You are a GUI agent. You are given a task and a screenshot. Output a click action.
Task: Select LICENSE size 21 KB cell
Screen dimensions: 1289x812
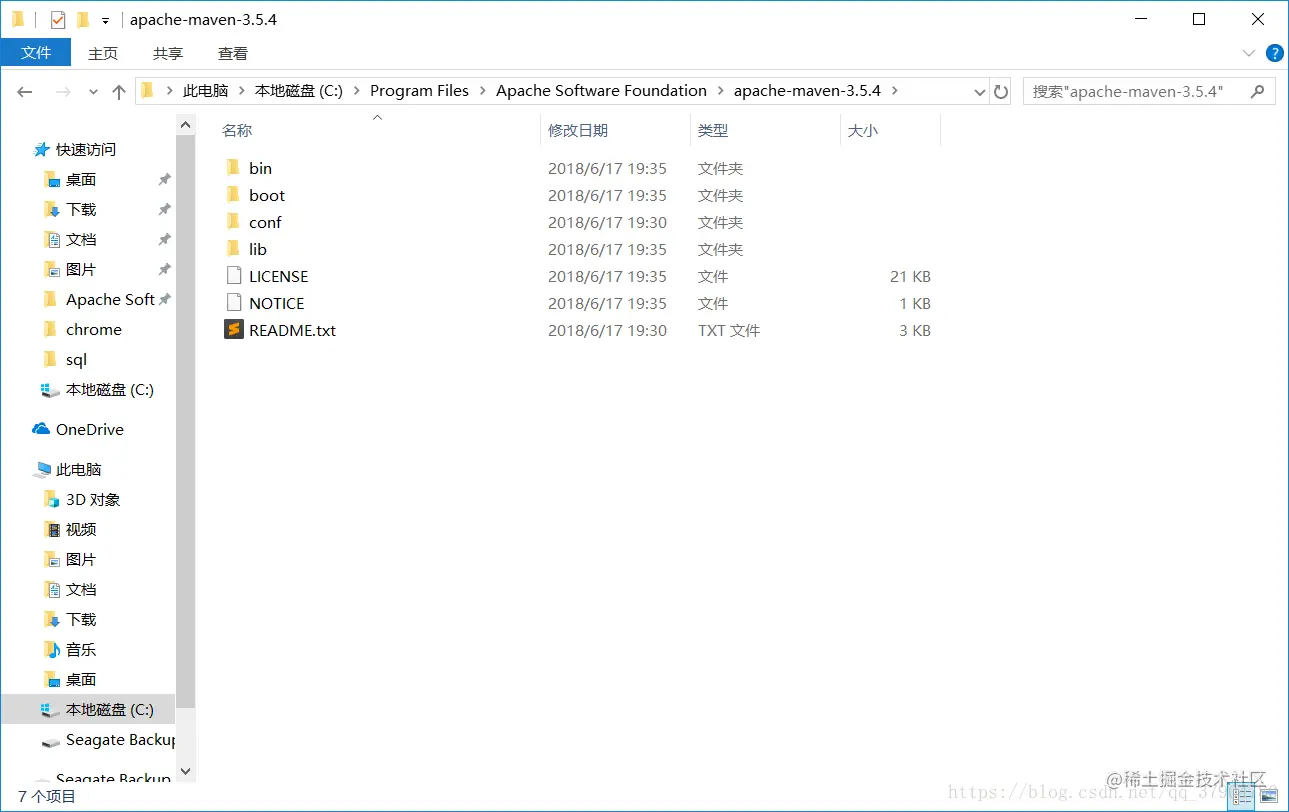tap(910, 276)
